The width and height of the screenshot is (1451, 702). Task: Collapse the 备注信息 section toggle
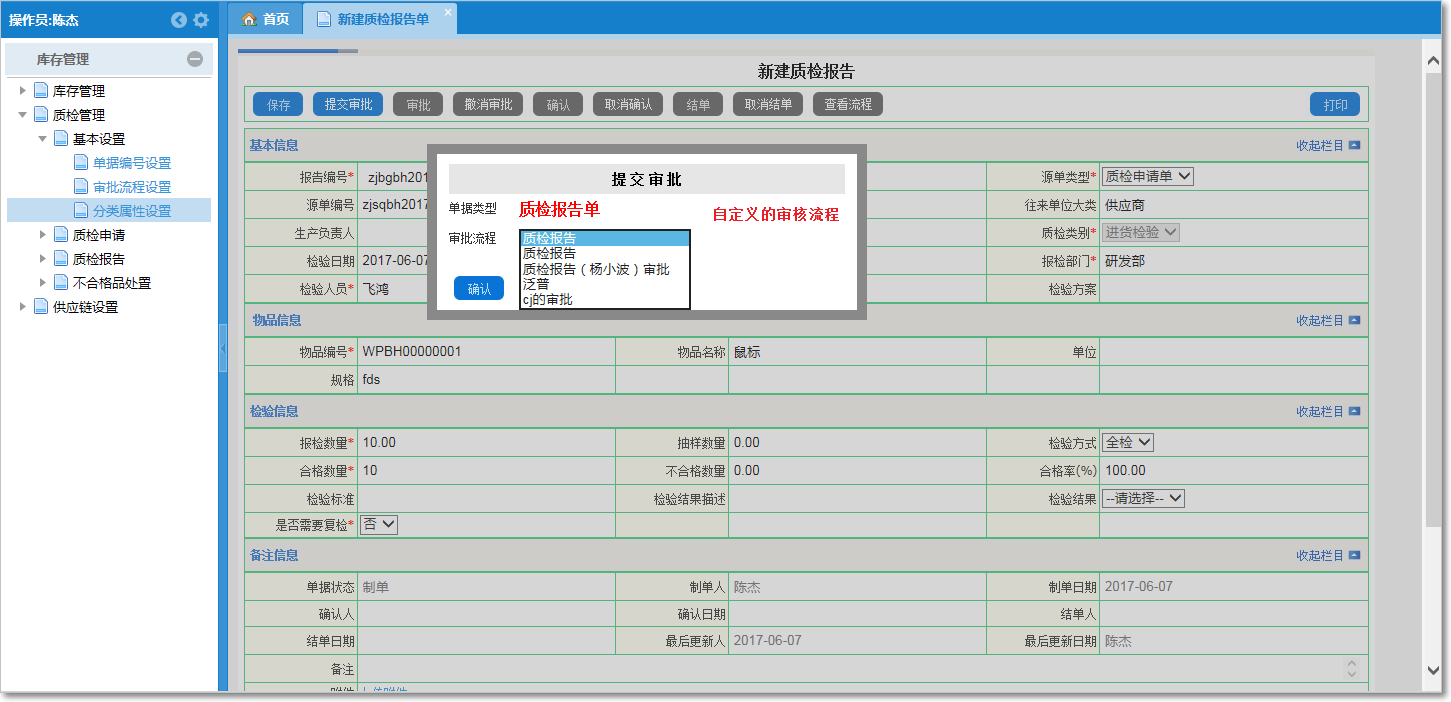(x=1354, y=555)
